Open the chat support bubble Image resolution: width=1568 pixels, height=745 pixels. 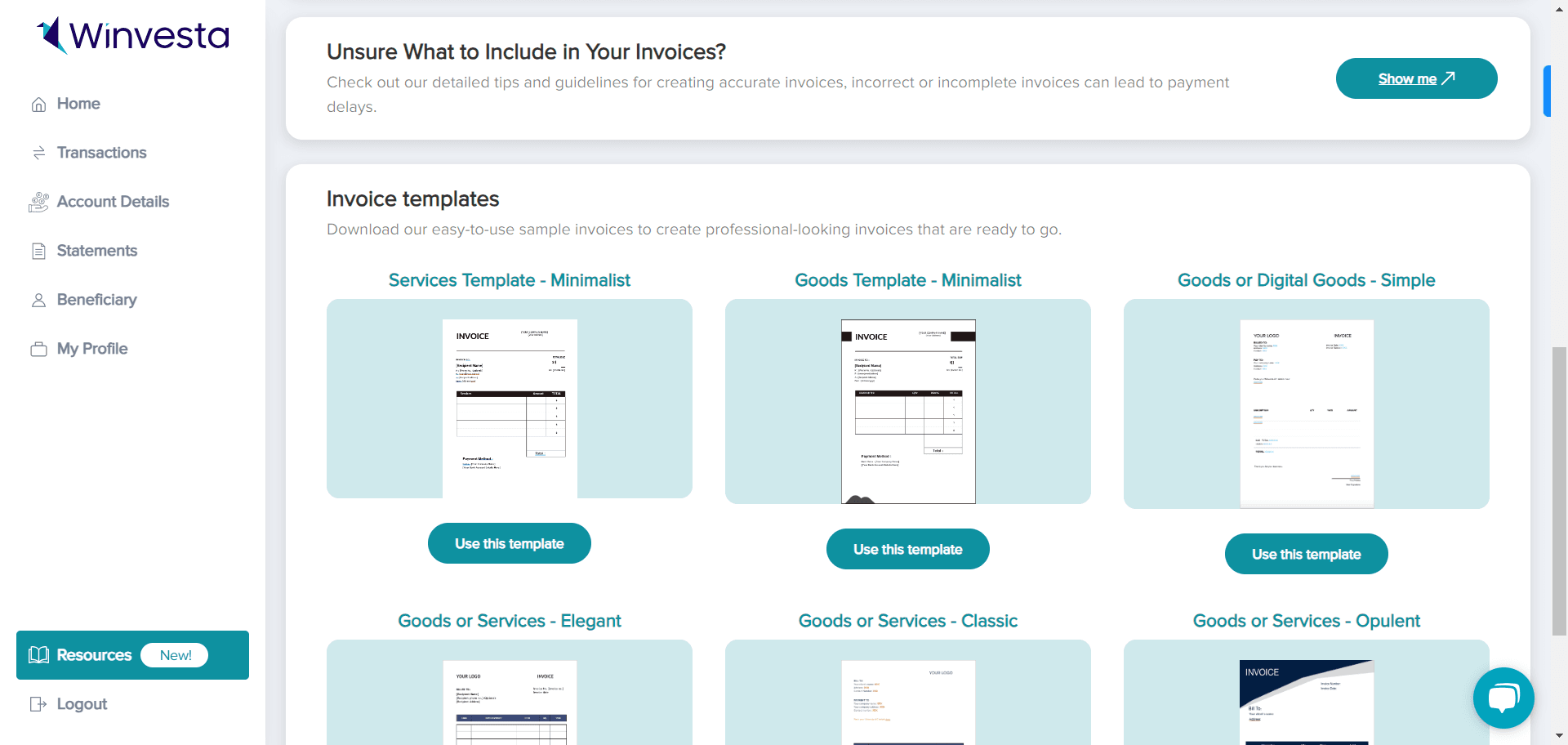(x=1503, y=698)
